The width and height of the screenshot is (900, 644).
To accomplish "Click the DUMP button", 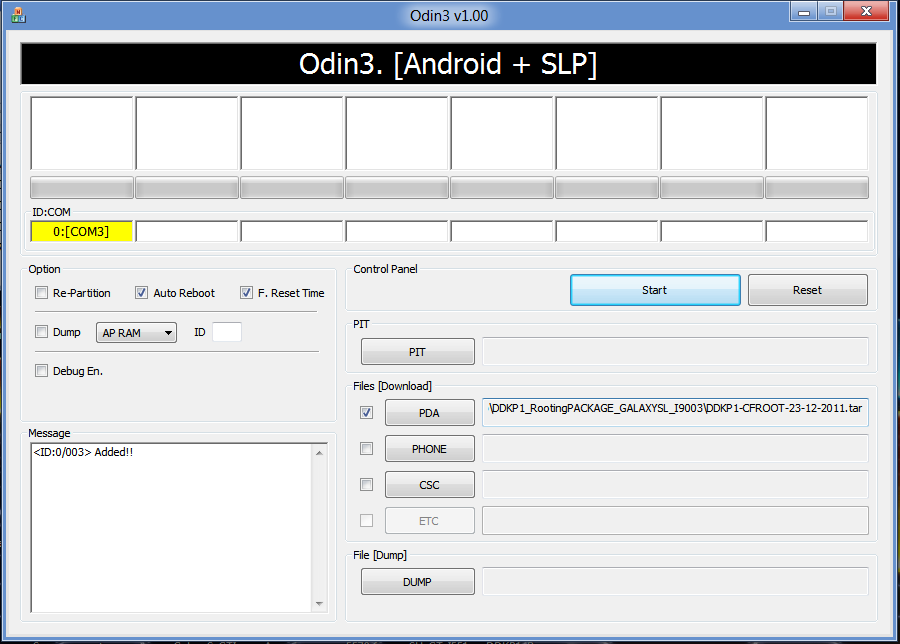I will pyautogui.click(x=417, y=582).
